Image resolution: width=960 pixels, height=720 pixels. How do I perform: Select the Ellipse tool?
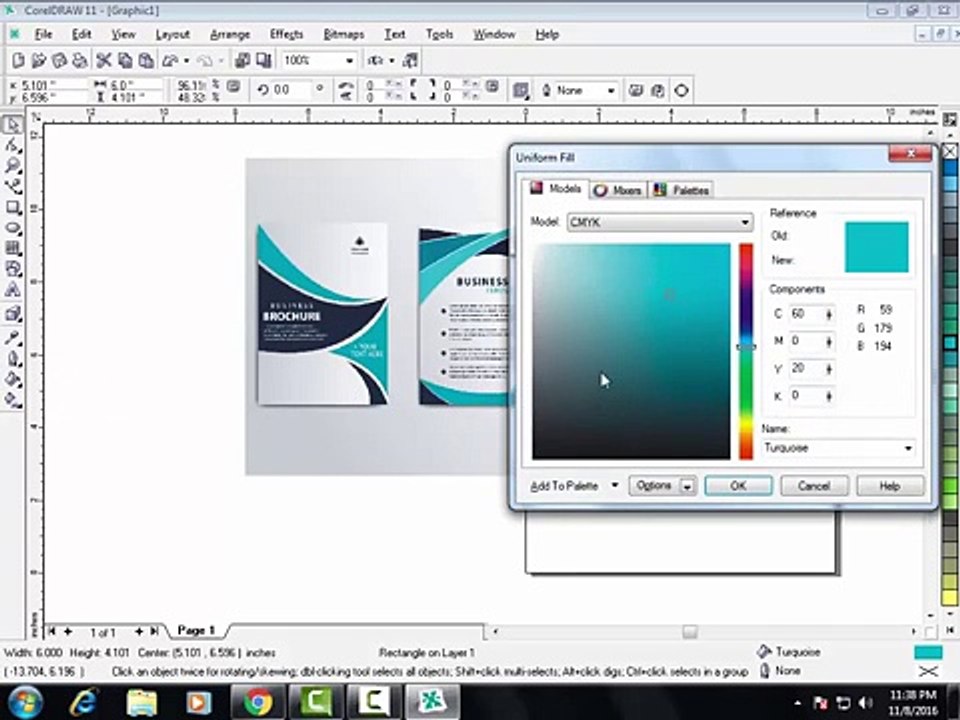click(x=13, y=228)
